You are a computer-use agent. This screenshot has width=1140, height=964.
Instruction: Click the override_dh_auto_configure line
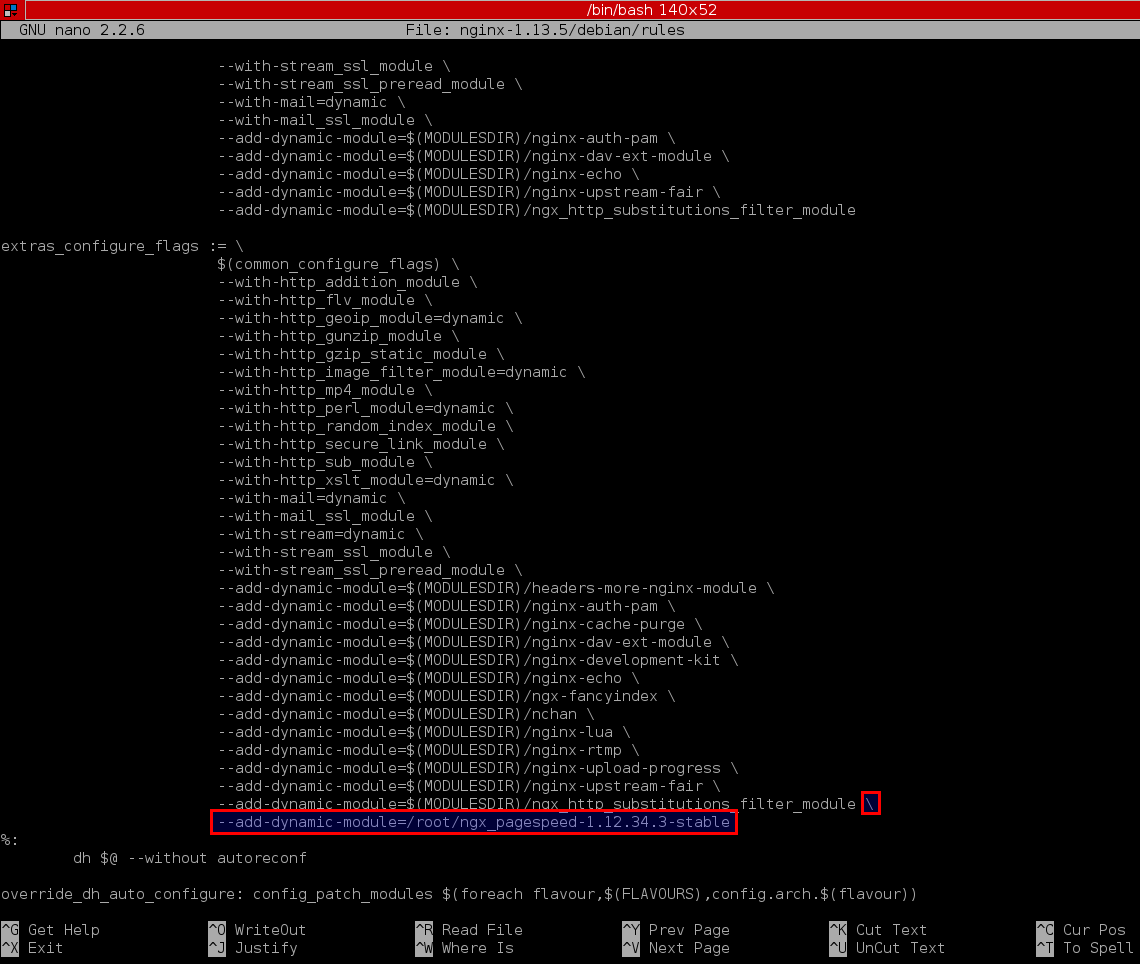pos(459,894)
